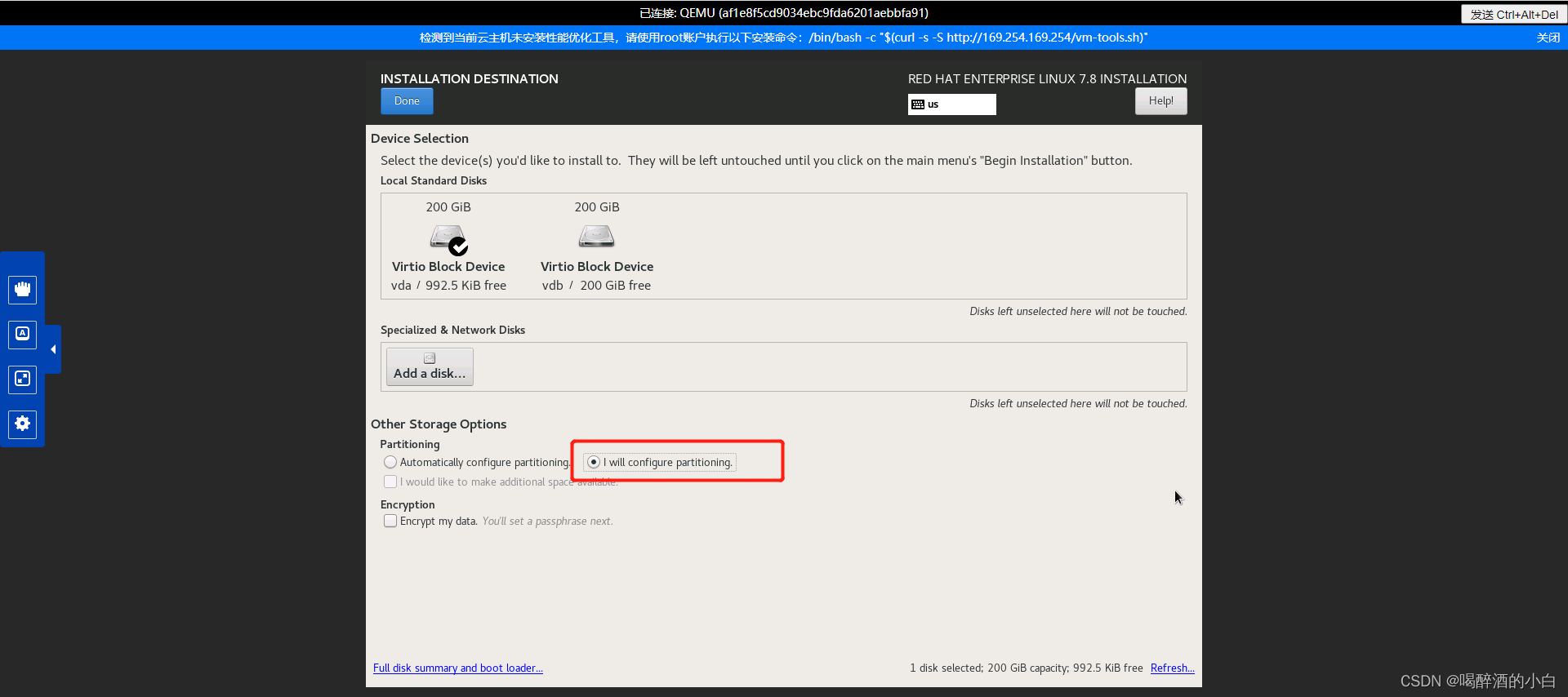Click the keyboard A icon in sidebar
The image size is (1568, 697).
23,334
